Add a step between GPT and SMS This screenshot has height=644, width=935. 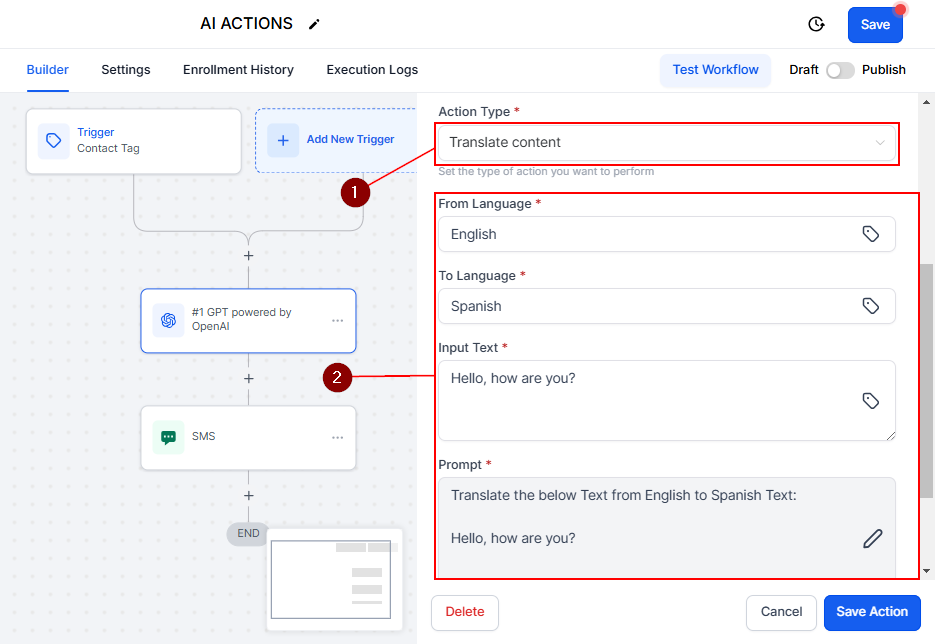click(249, 379)
